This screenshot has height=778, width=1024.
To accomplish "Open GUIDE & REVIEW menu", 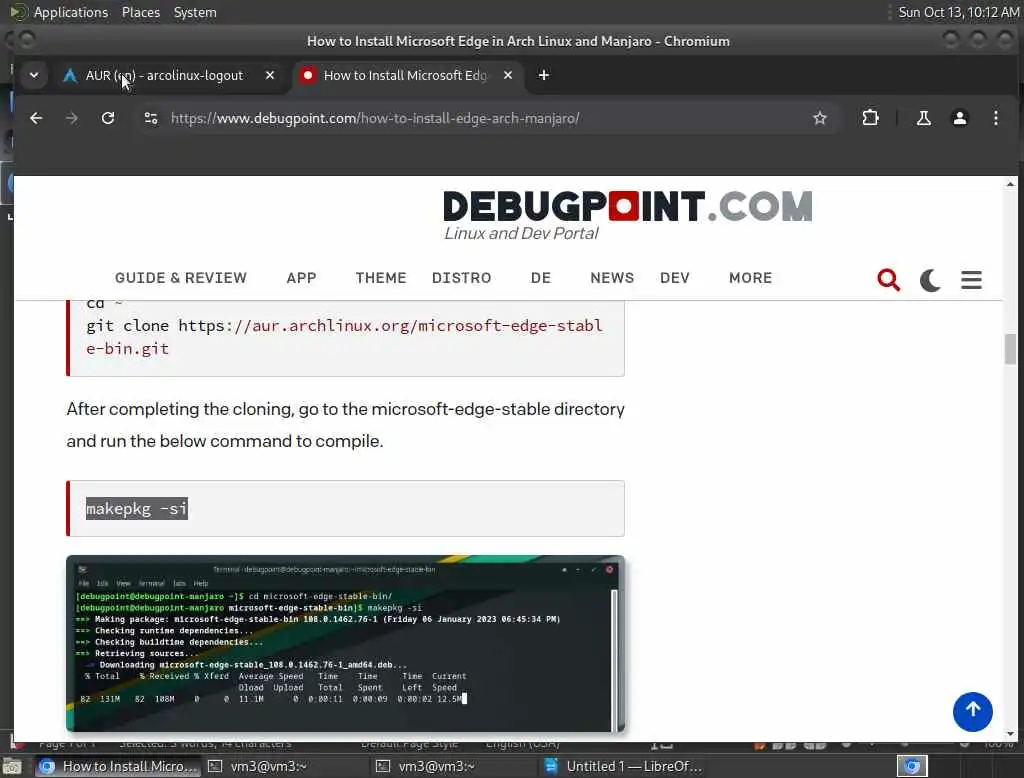I will (181, 278).
